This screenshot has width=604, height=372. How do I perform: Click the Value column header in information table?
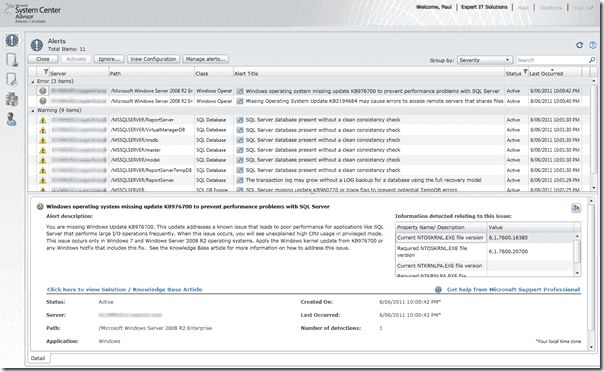coord(530,227)
